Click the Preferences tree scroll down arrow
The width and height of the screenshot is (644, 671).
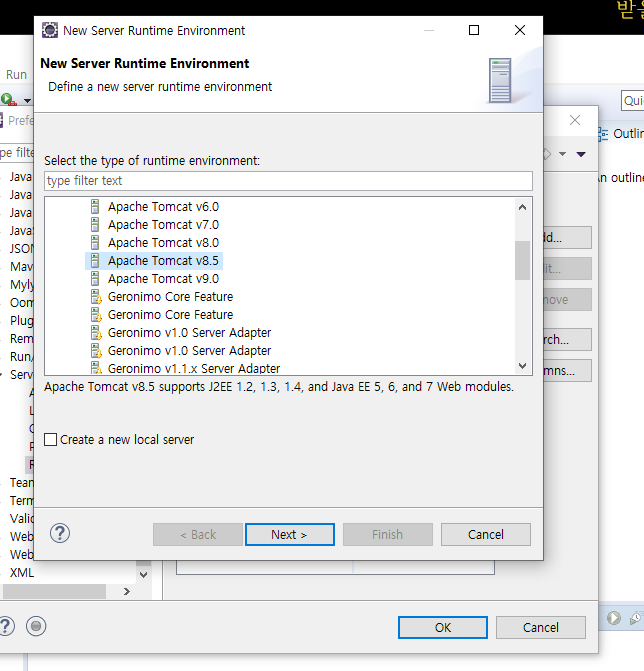coord(143,574)
